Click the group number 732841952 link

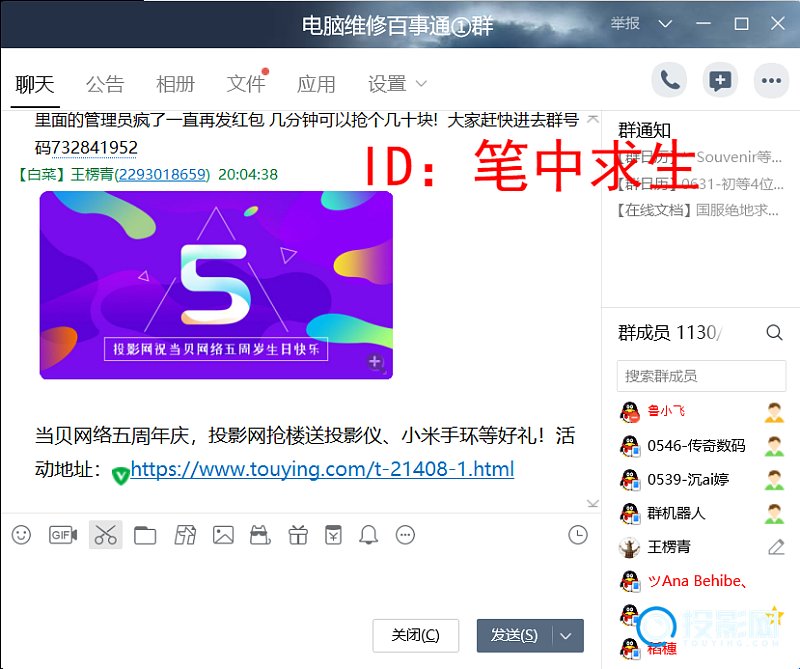pyautogui.click(x=94, y=148)
